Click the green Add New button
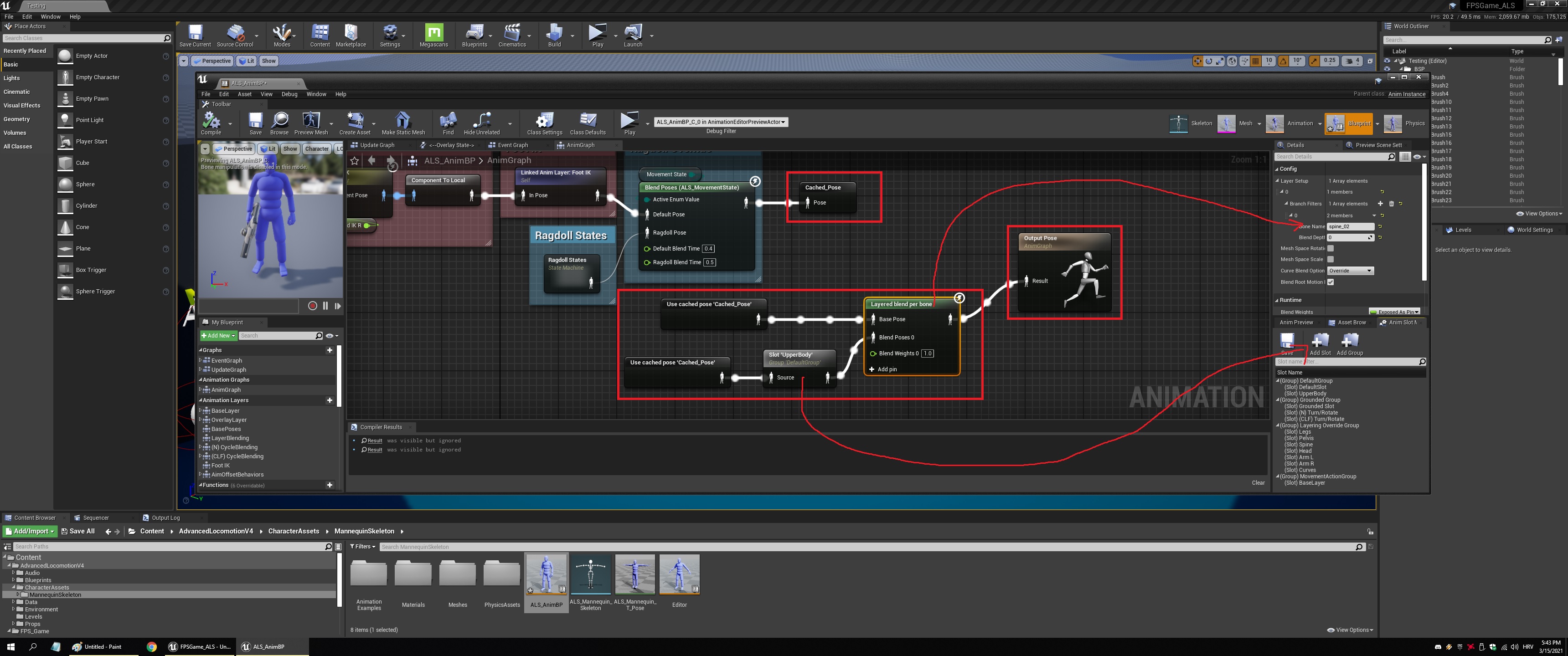This screenshot has height=656, width=1568. tap(218, 336)
